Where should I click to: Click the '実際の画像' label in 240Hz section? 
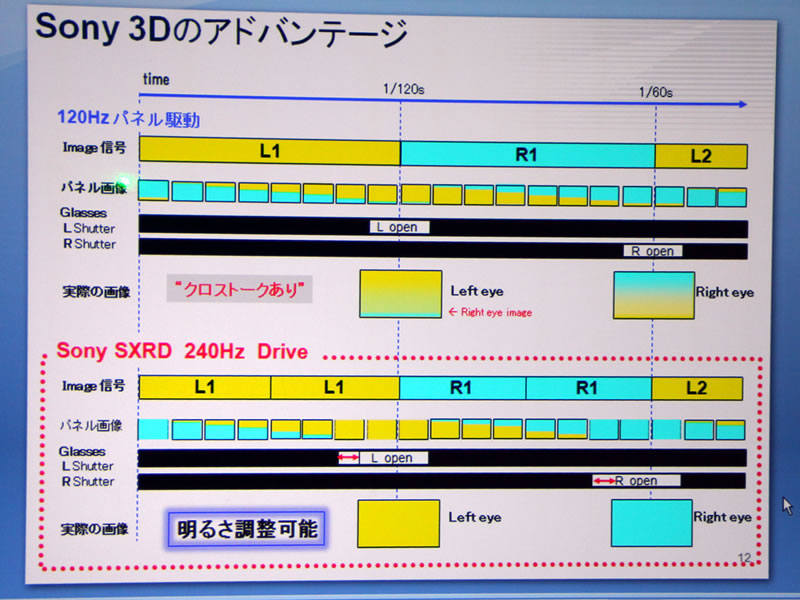tap(95, 530)
